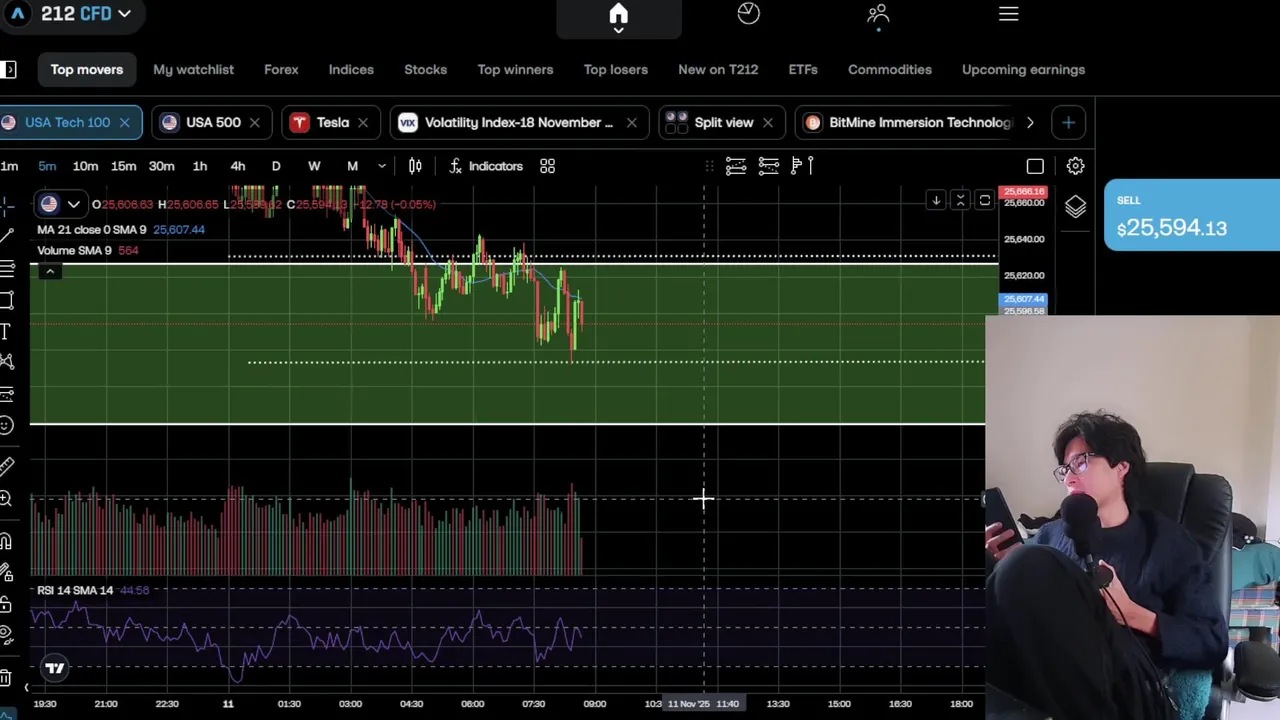Select the zoom in magnifier tool
This screenshot has height=720, width=1280.
tap(6, 498)
